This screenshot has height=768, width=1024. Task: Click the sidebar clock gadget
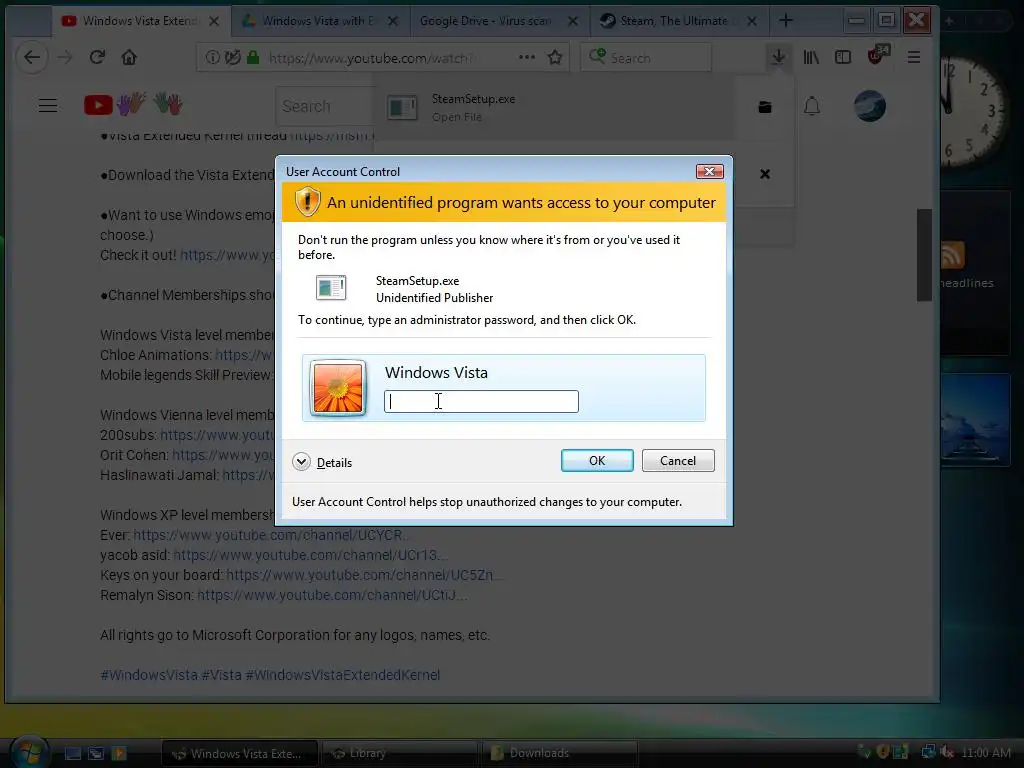[974, 112]
